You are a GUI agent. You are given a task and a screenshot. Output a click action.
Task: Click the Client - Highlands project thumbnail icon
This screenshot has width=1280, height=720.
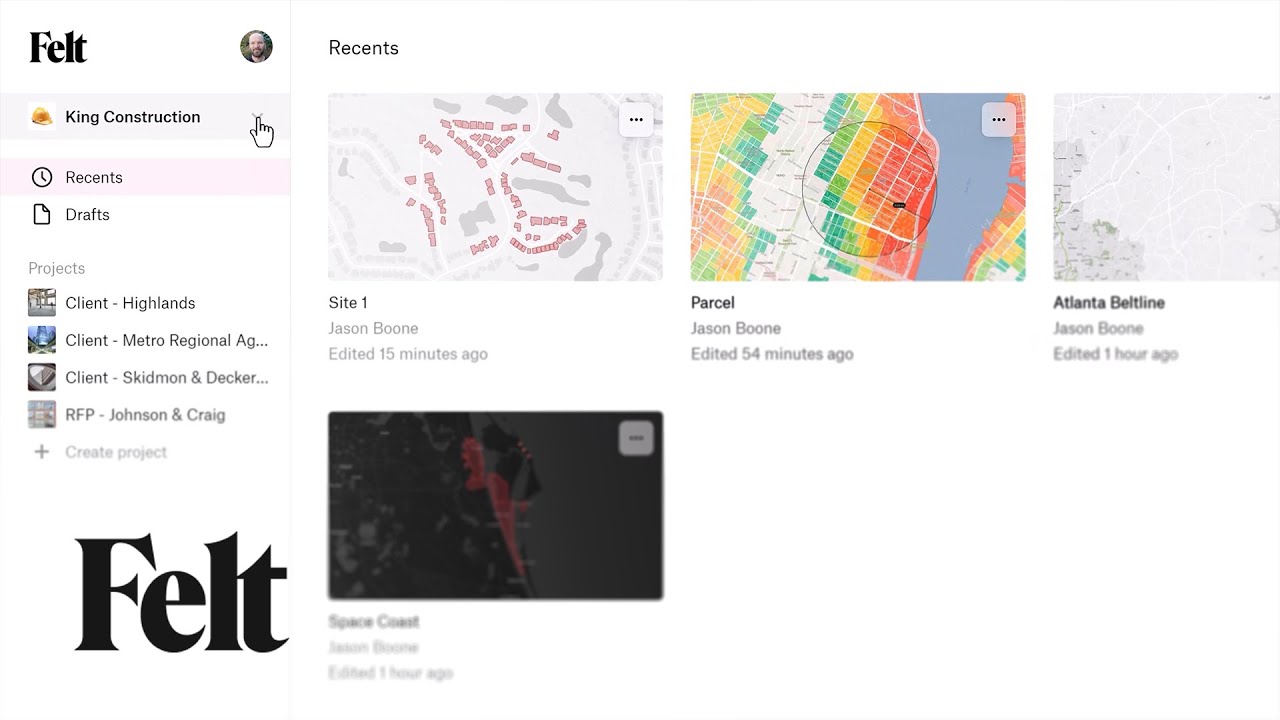42,303
